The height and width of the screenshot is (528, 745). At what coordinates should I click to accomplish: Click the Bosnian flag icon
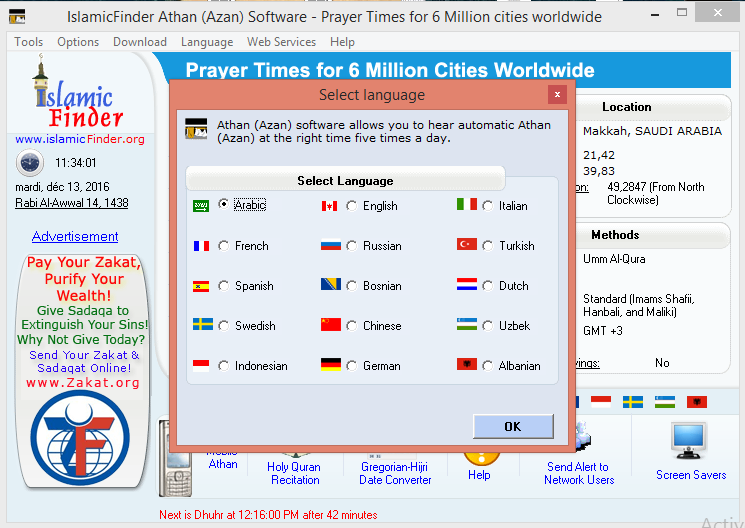click(x=331, y=284)
